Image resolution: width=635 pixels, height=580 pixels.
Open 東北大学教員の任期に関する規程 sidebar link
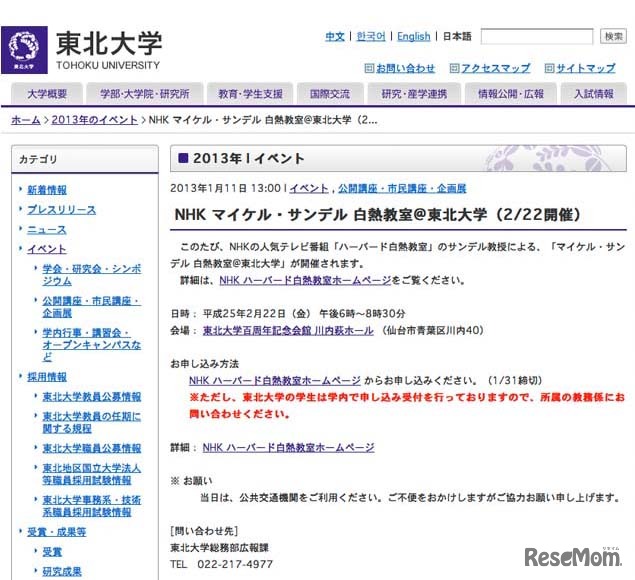(92, 422)
